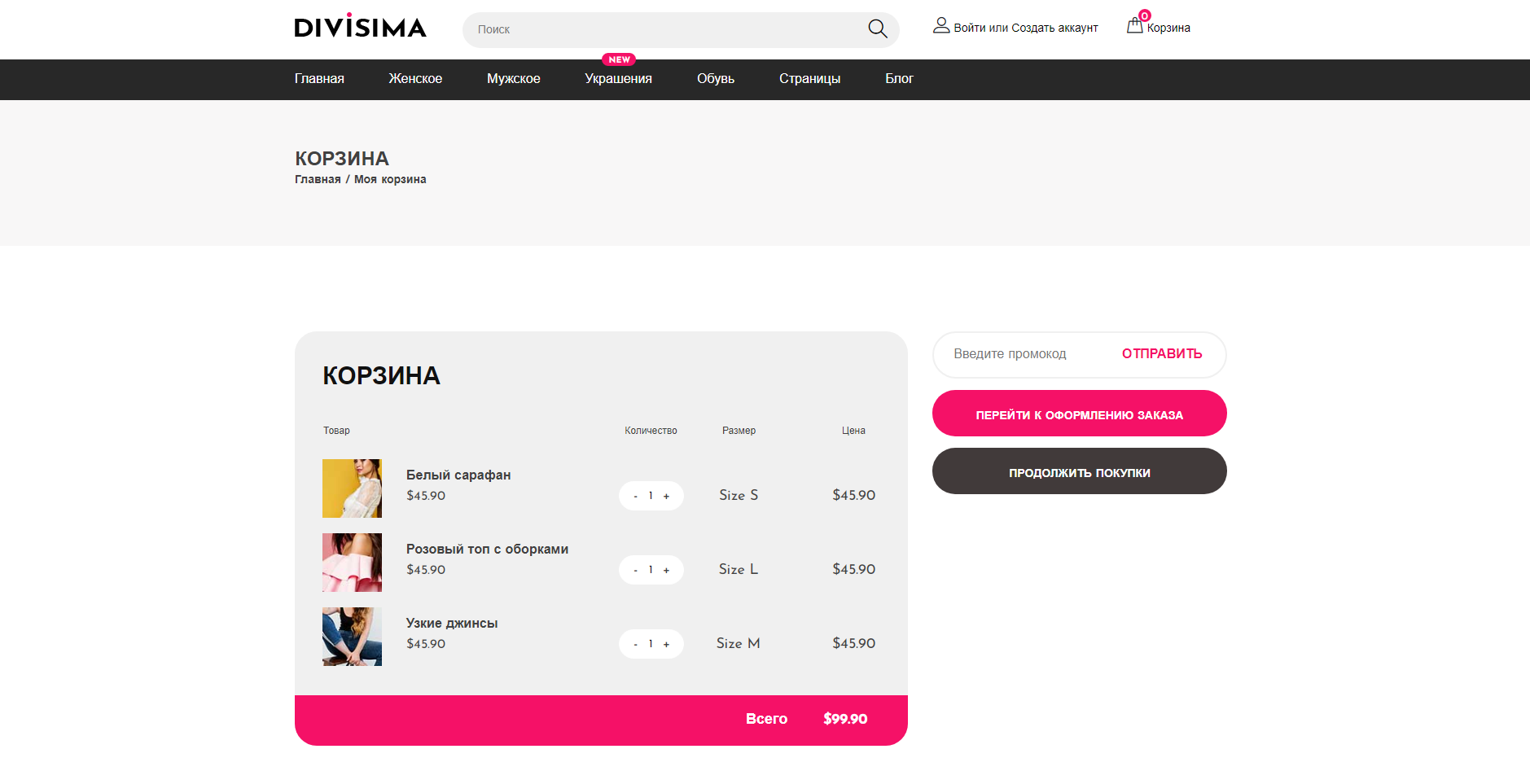This screenshot has width=1530, height=784.
Task: Increase quantity for Розовый топ с оборками
Action: pos(666,570)
